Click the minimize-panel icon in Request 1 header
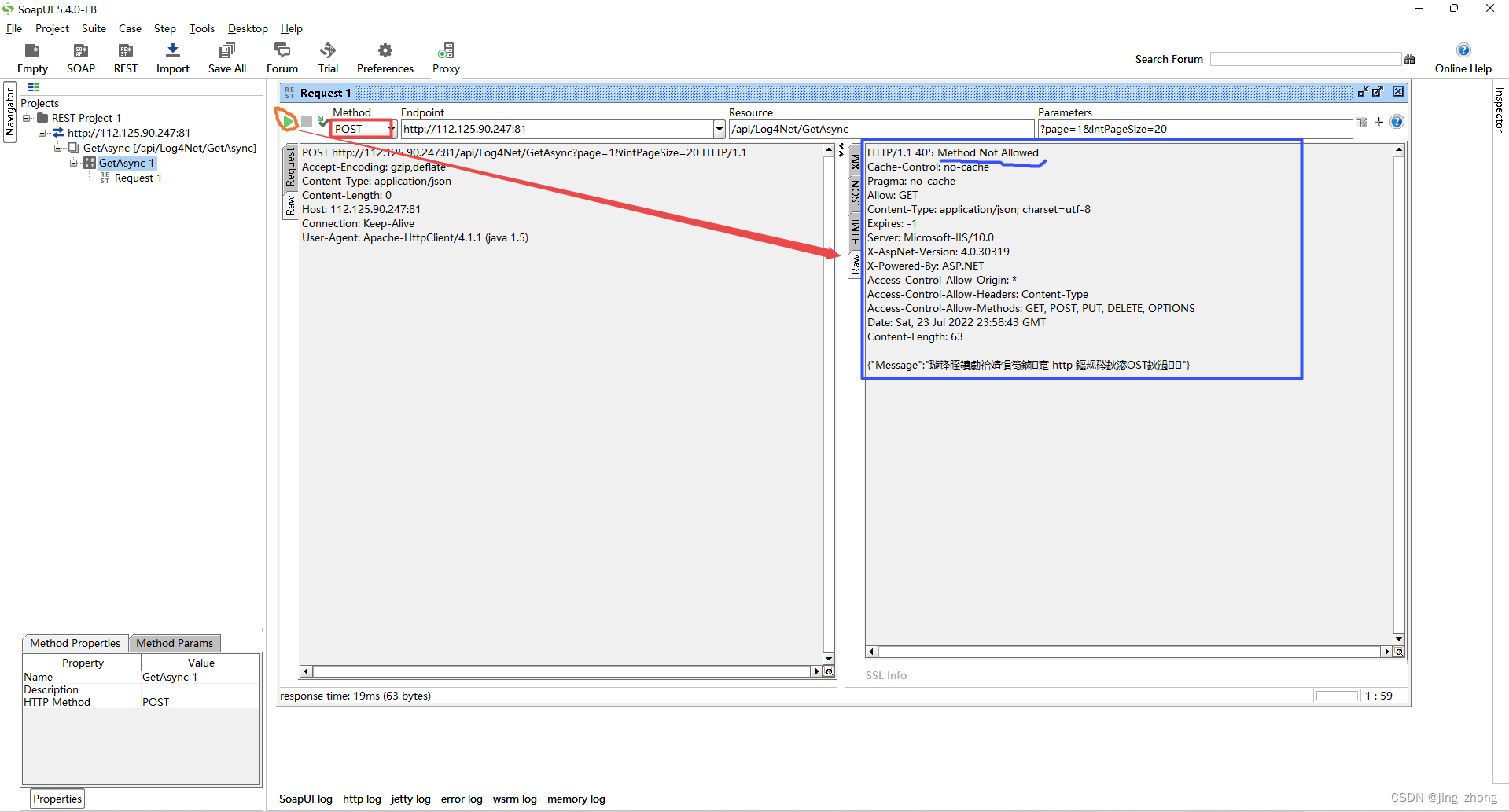 pos(1363,92)
